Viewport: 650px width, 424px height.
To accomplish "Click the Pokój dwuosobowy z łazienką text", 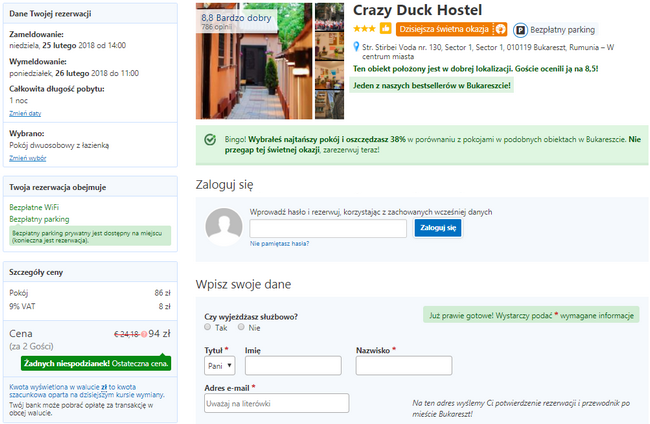I will coord(59,145).
